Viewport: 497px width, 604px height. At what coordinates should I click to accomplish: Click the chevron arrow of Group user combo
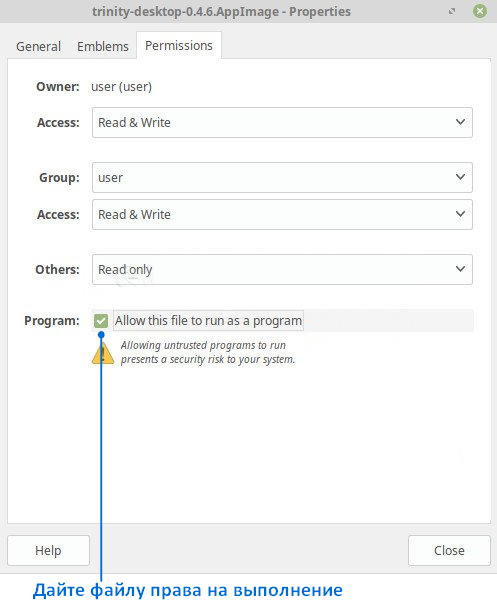(460, 177)
